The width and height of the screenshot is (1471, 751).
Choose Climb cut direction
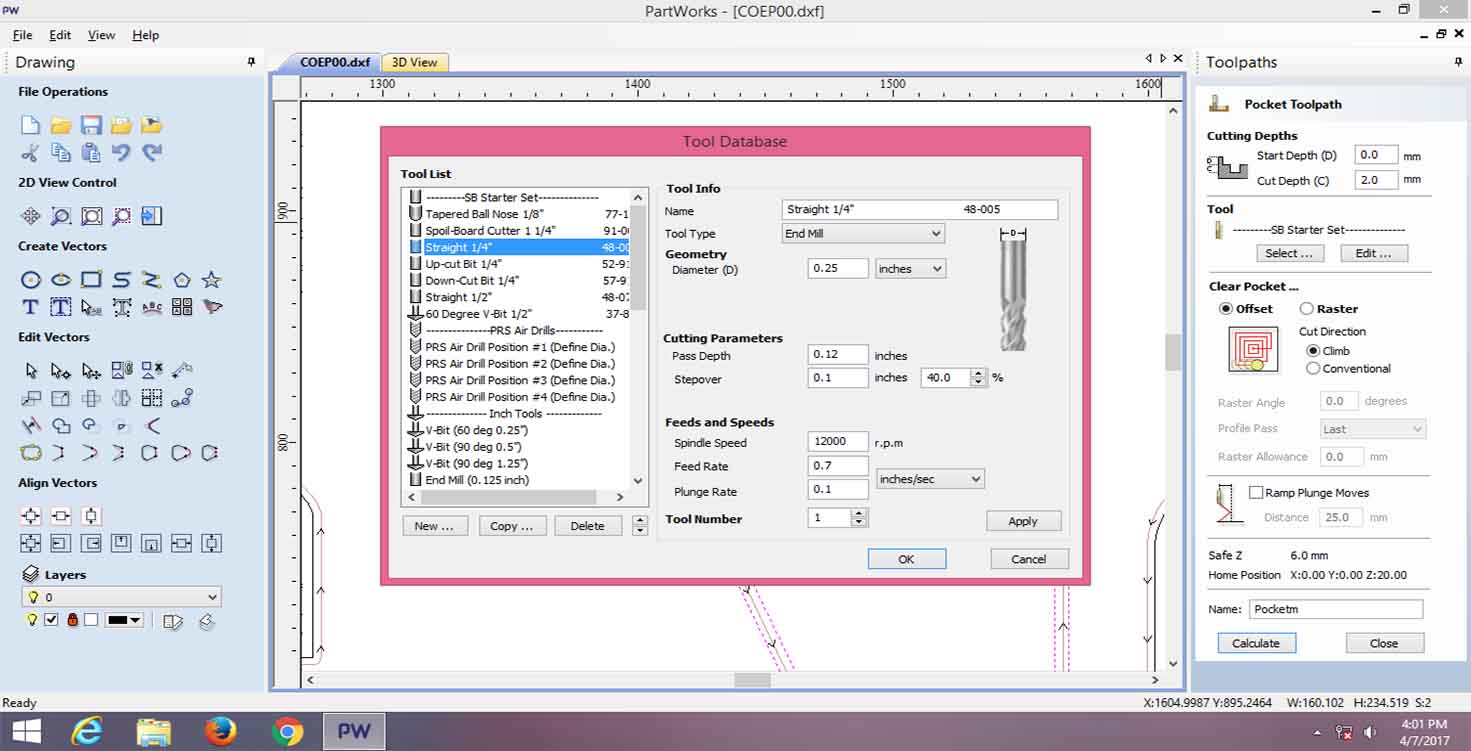point(1313,351)
